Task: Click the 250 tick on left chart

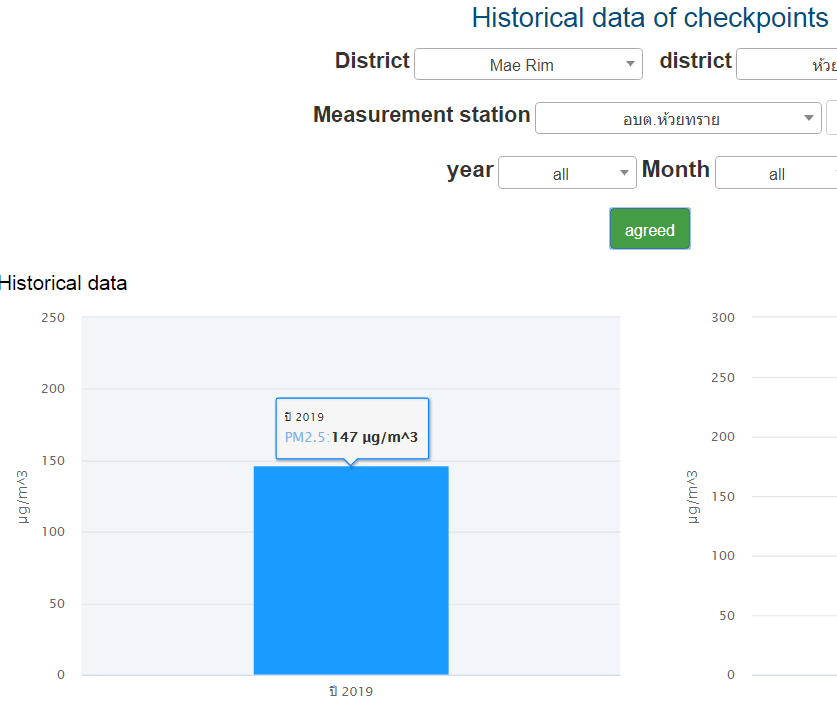Action: click(53, 318)
